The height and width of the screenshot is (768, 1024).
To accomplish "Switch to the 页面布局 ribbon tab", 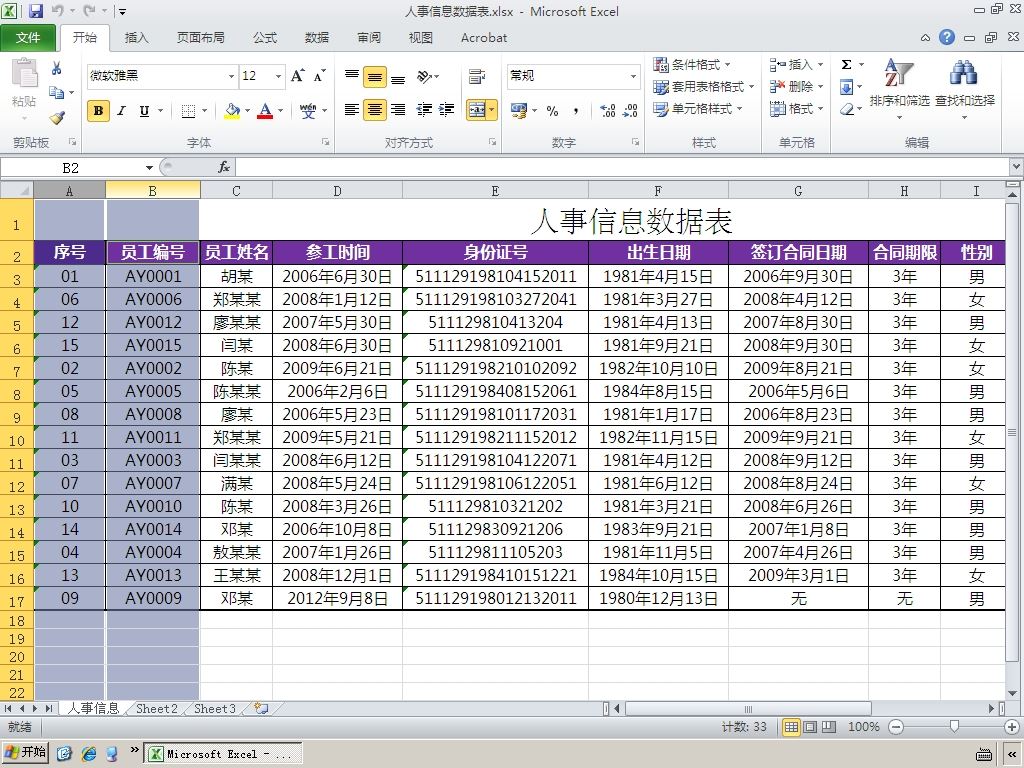I will (x=200, y=38).
